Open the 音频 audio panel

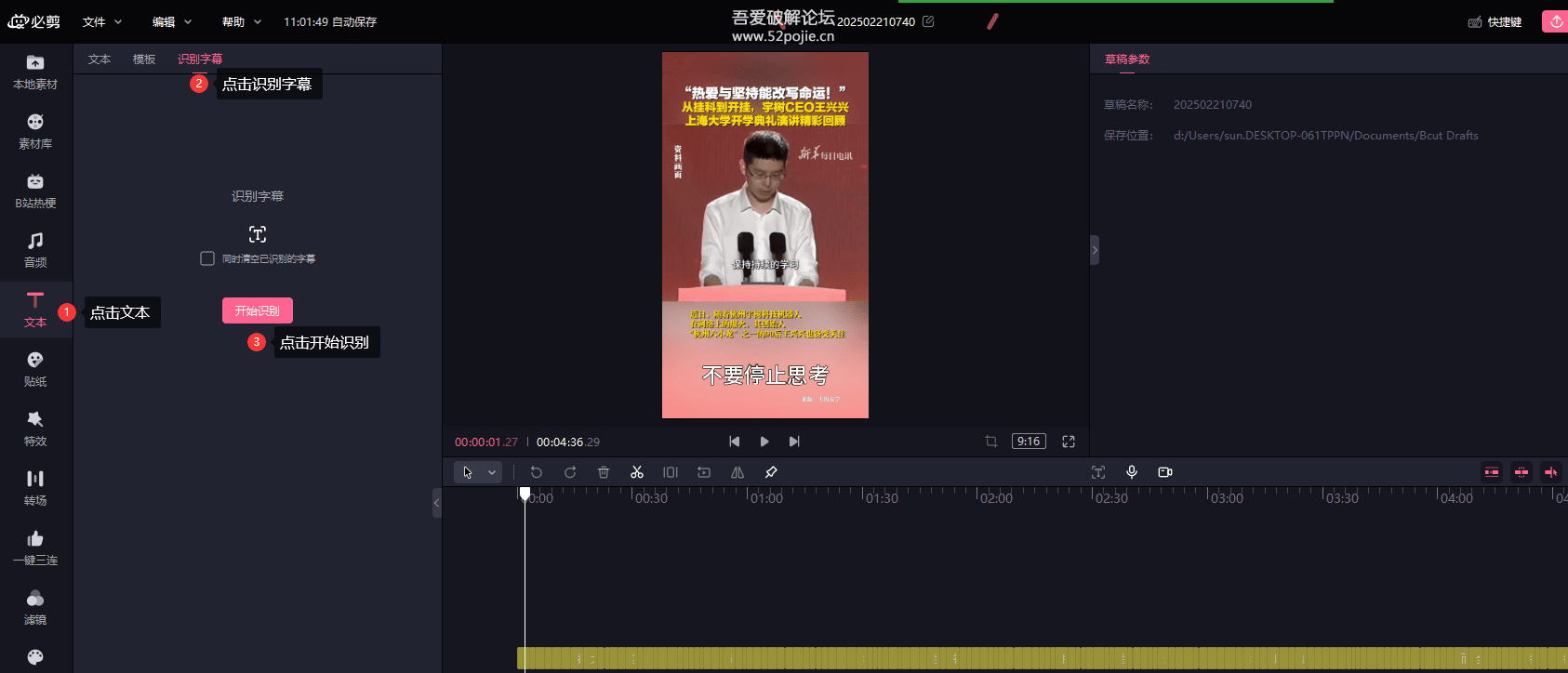click(x=35, y=251)
